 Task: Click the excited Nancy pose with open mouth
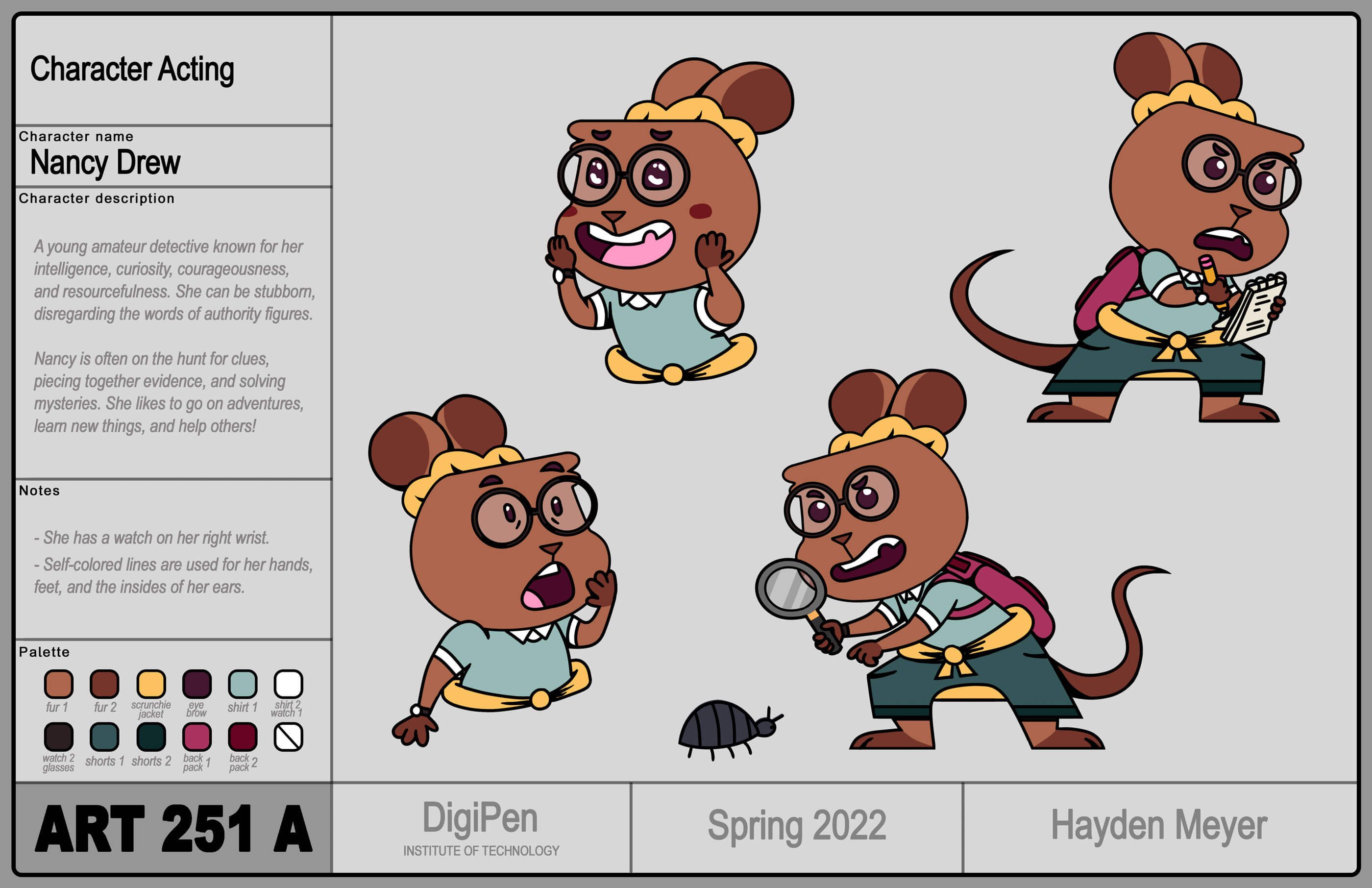[x=670, y=222]
